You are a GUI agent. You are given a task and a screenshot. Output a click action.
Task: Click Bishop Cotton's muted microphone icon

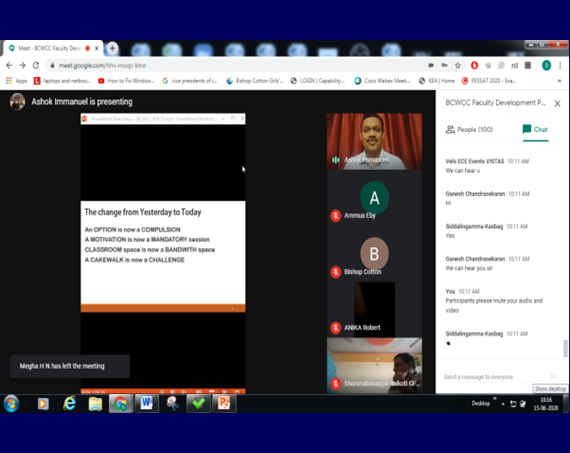pyautogui.click(x=336, y=272)
